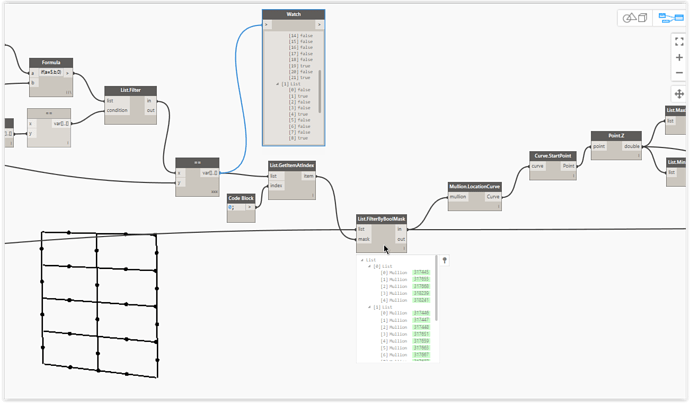
Task: Select the List.GetItemAtIndex node header
Action: (x=292, y=165)
